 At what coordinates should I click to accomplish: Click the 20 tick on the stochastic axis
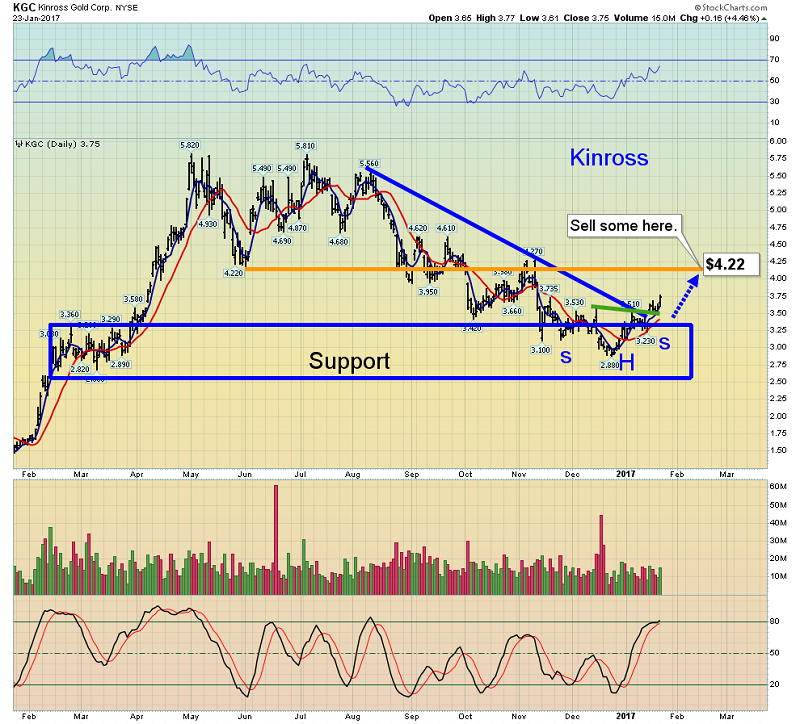(774, 684)
